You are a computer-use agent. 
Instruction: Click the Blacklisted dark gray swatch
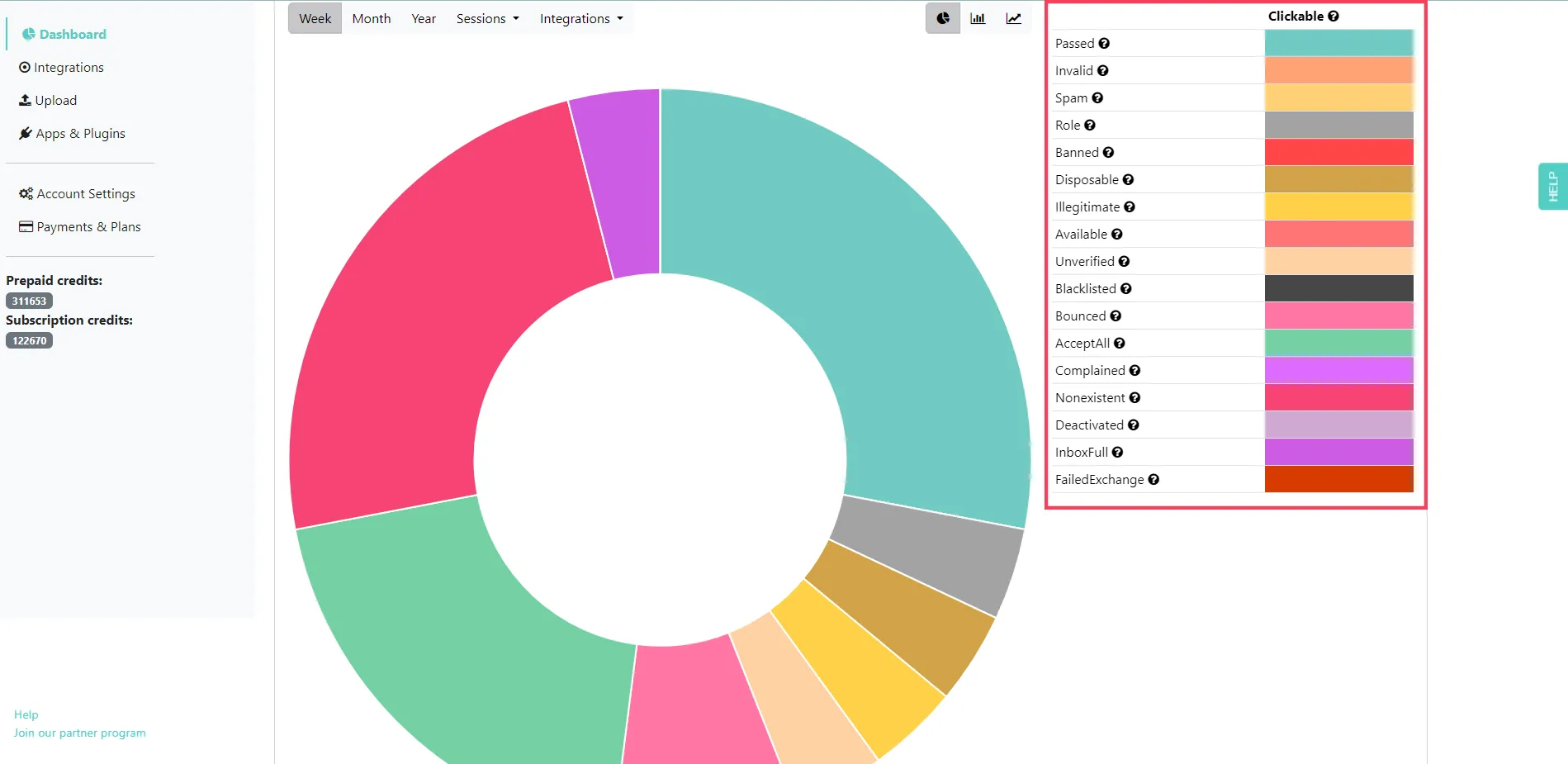coord(1338,289)
